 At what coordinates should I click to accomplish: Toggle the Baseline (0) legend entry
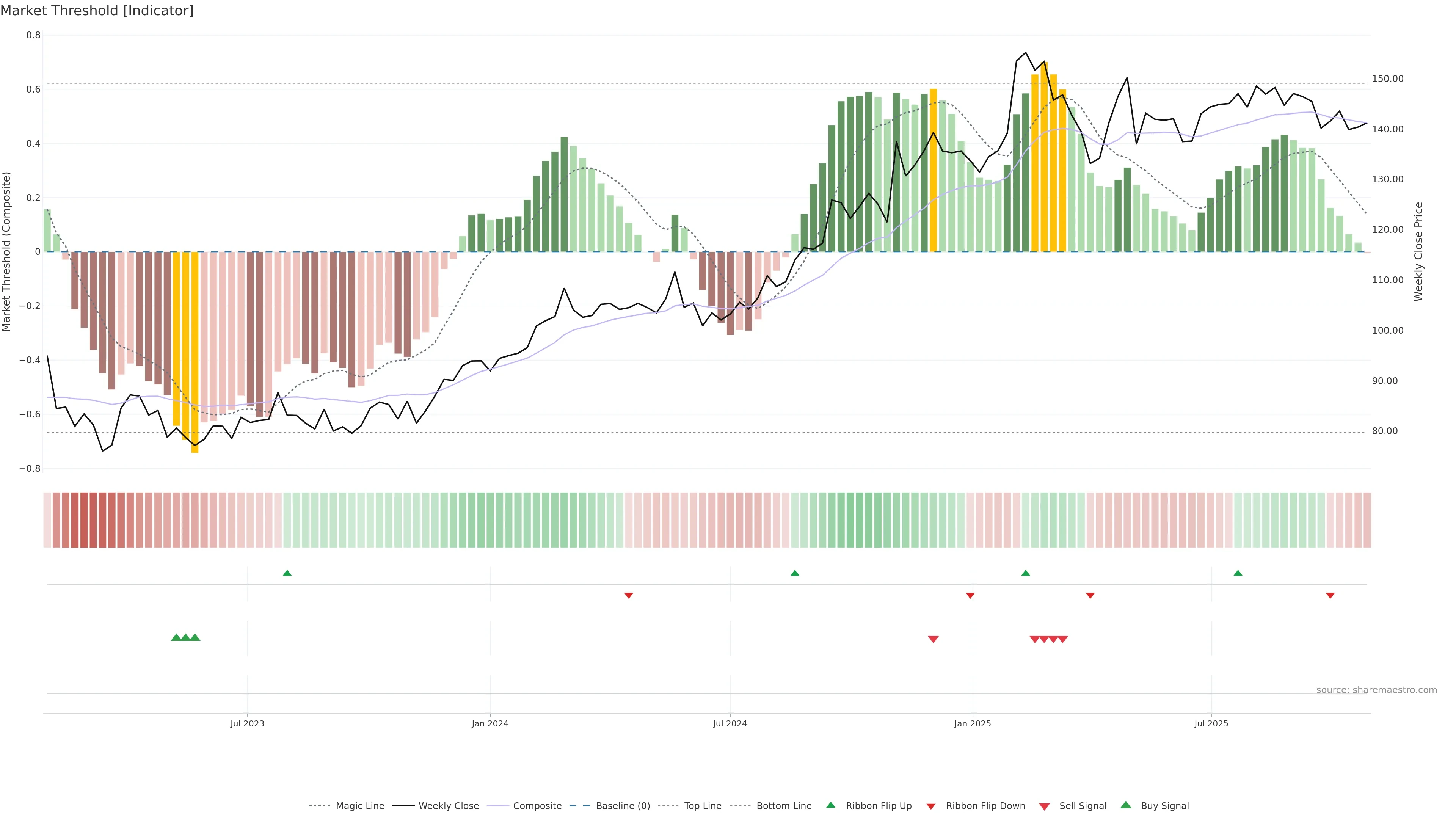tap(623, 806)
